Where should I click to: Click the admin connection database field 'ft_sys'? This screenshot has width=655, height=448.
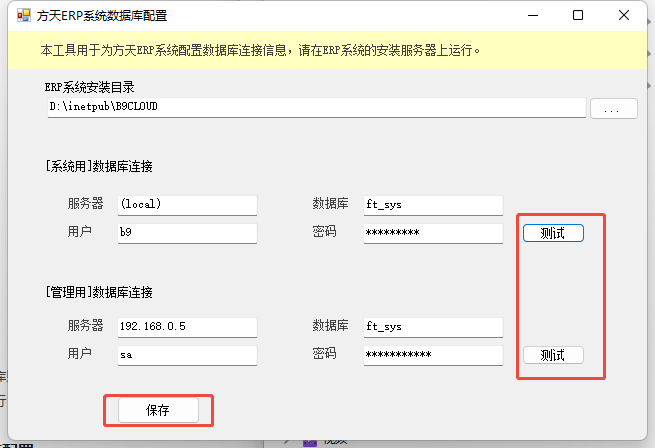(433, 327)
